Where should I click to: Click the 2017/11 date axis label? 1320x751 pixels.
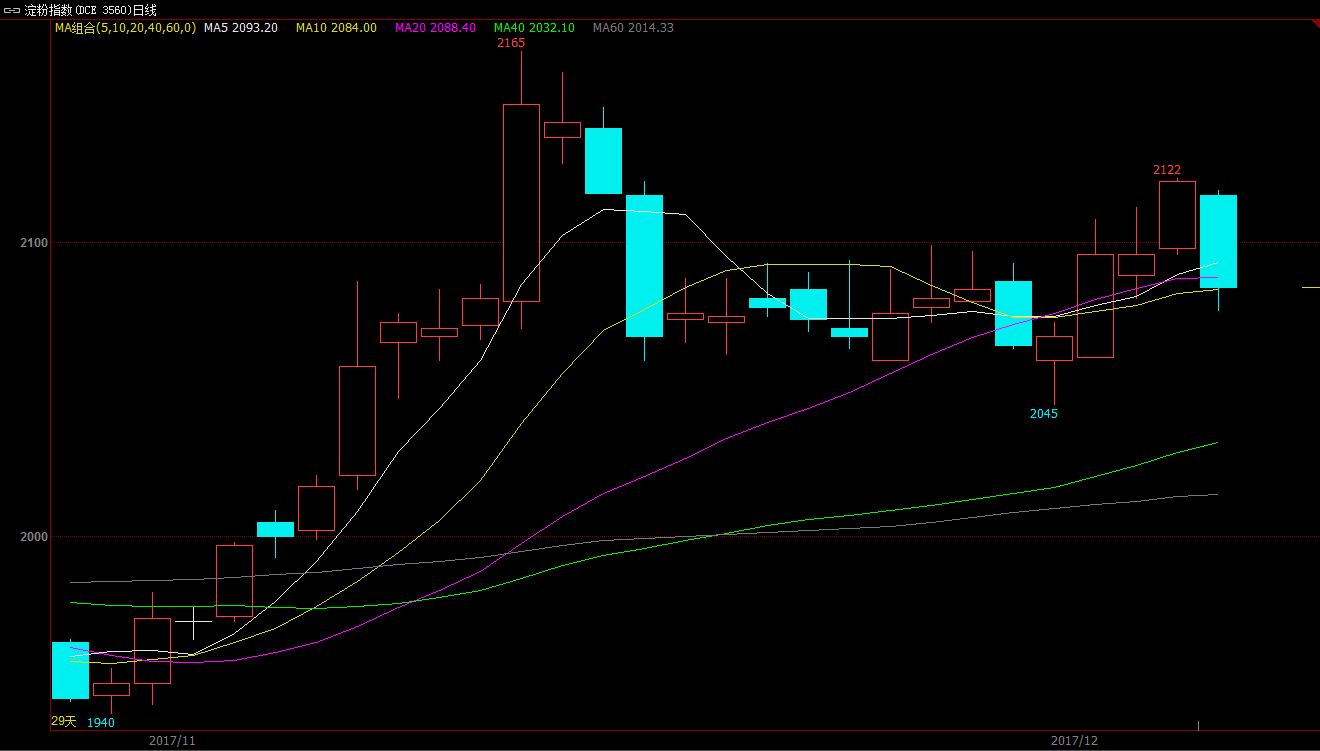172,741
